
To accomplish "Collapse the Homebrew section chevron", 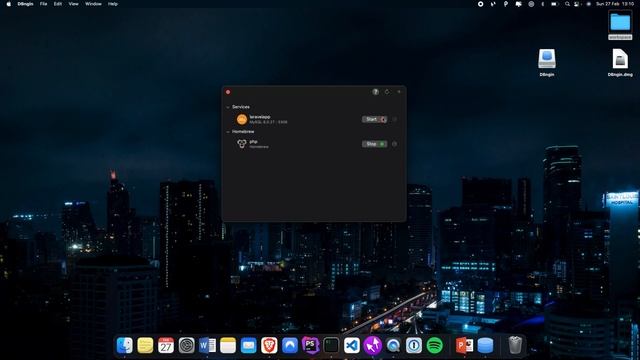I will point(228,132).
